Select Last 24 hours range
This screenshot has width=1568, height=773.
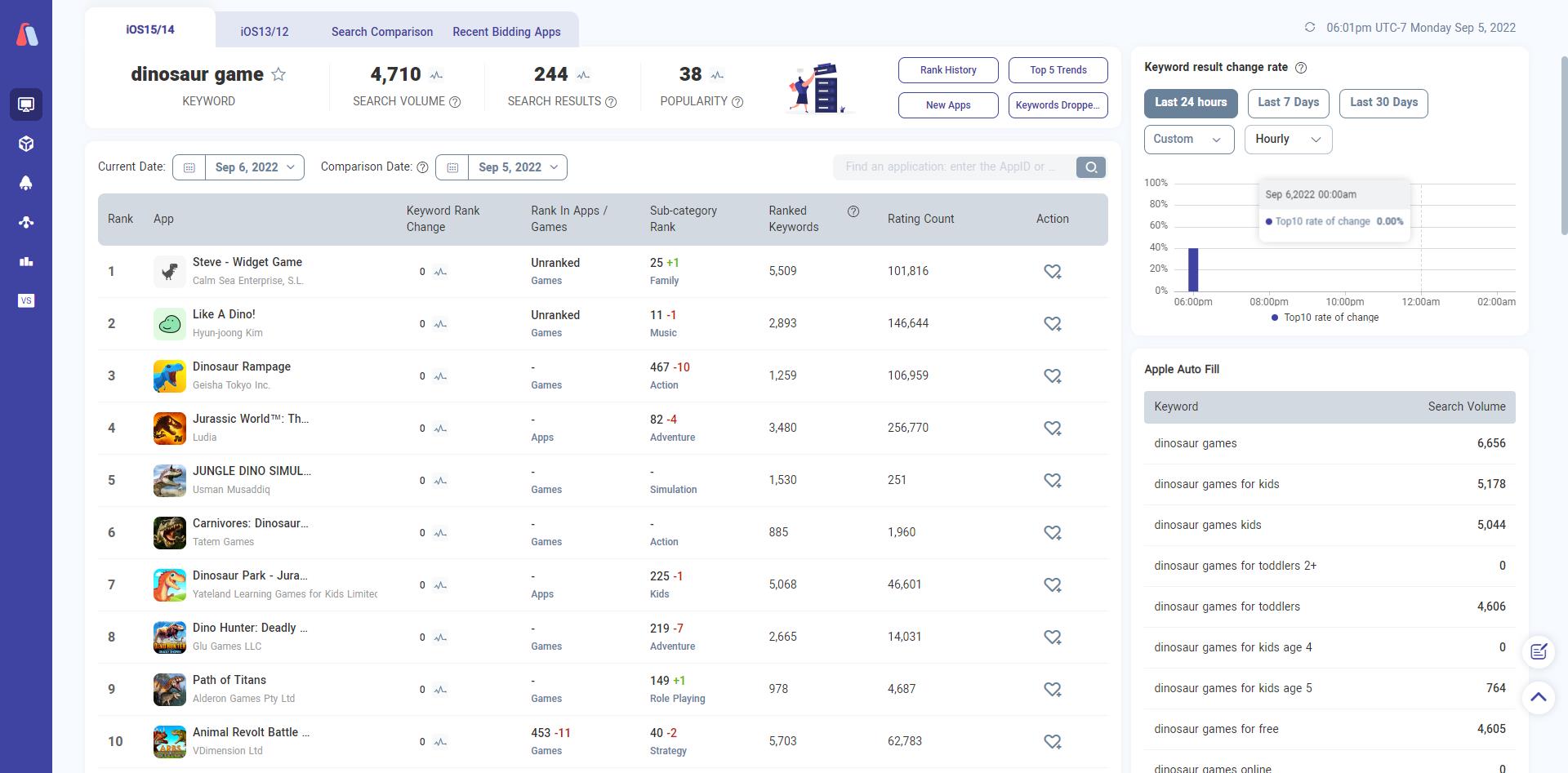pos(1191,104)
